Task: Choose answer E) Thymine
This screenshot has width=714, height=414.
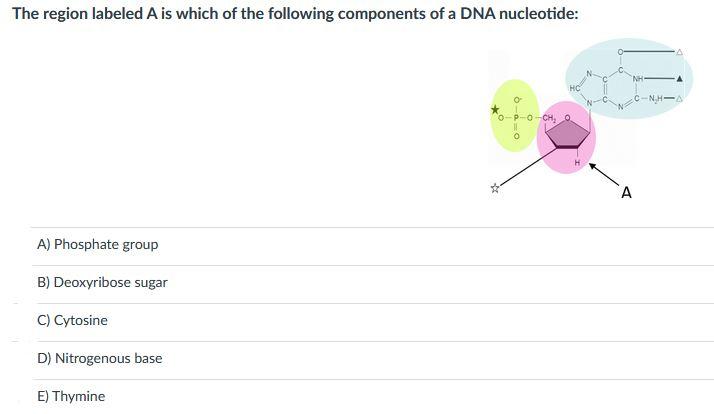Action: (71, 396)
